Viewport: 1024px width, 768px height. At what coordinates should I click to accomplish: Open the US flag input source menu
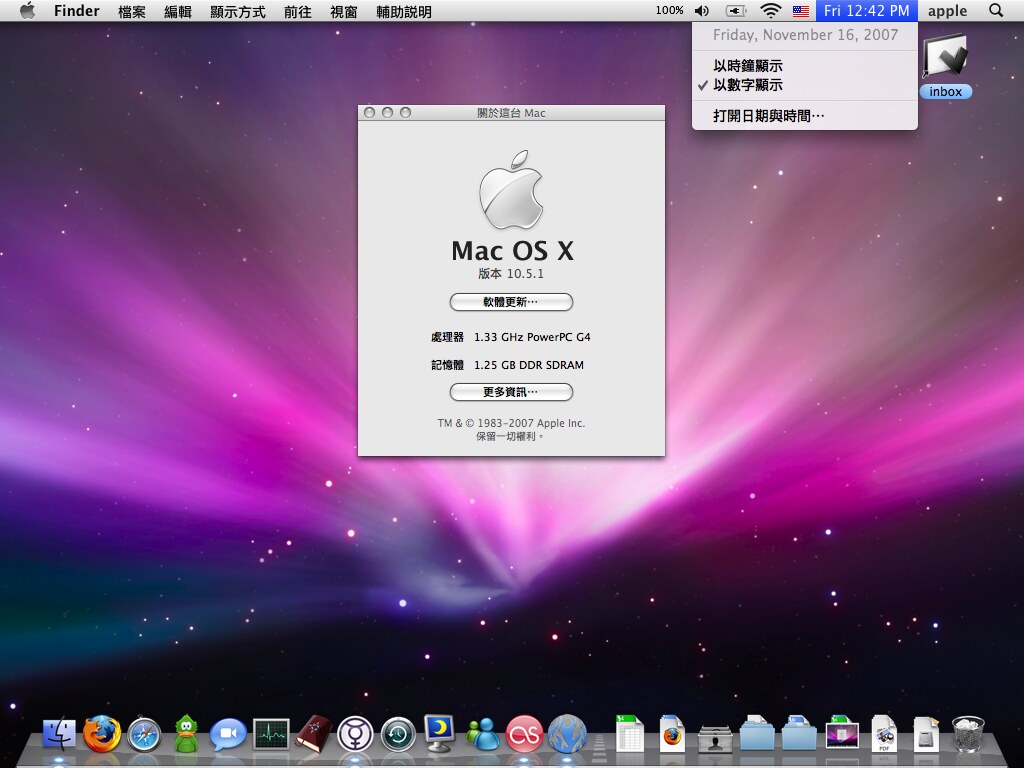(799, 11)
